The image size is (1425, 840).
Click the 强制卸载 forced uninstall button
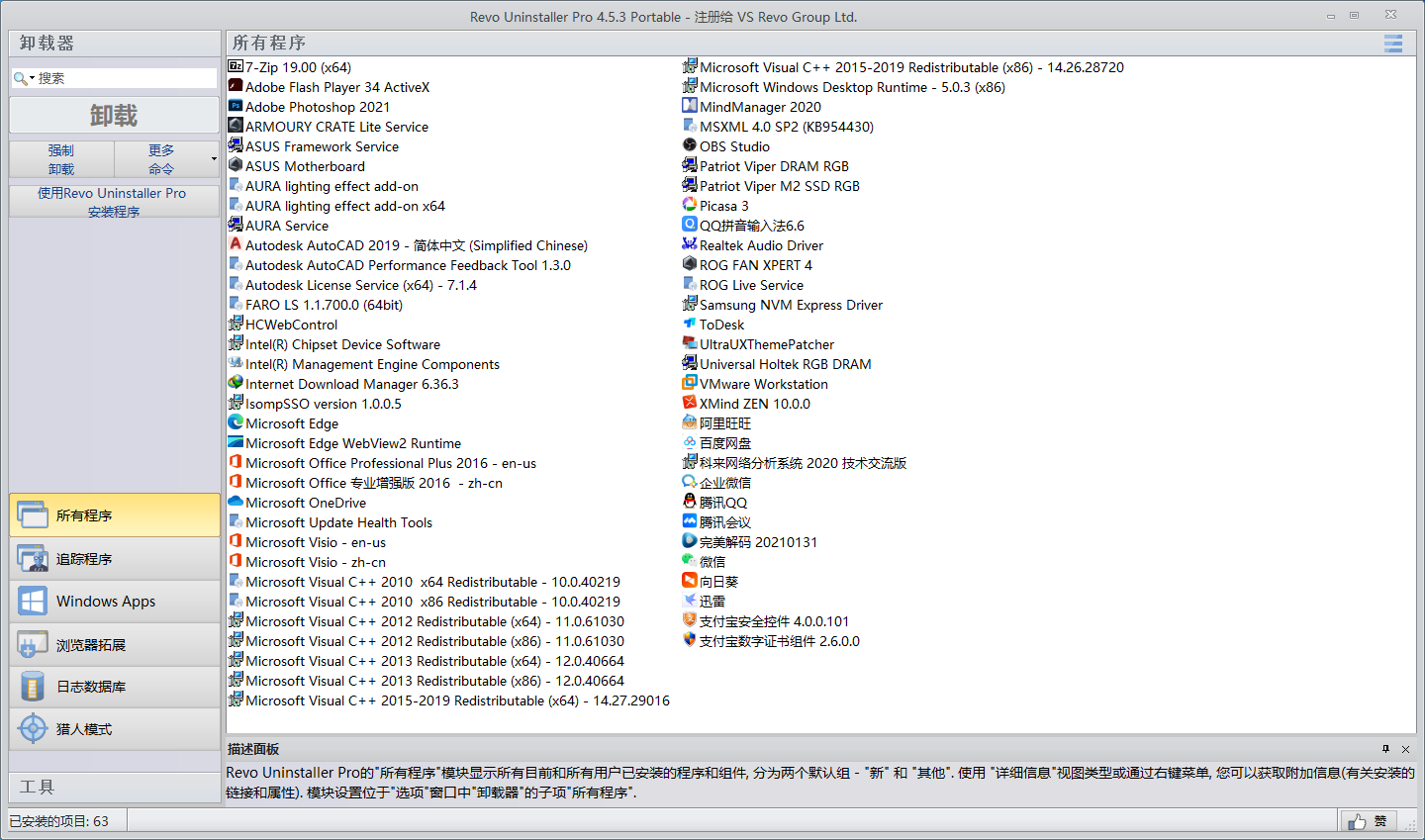coord(61,159)
